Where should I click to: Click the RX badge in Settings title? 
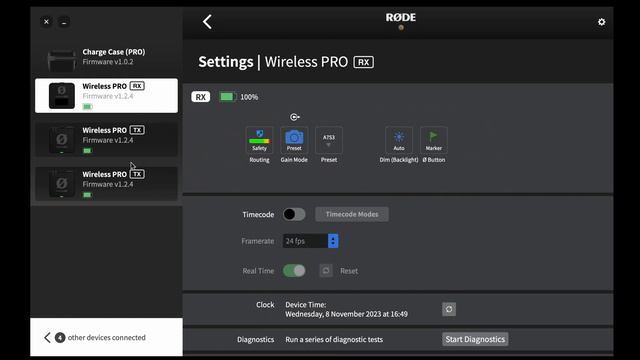pos(363,62)
